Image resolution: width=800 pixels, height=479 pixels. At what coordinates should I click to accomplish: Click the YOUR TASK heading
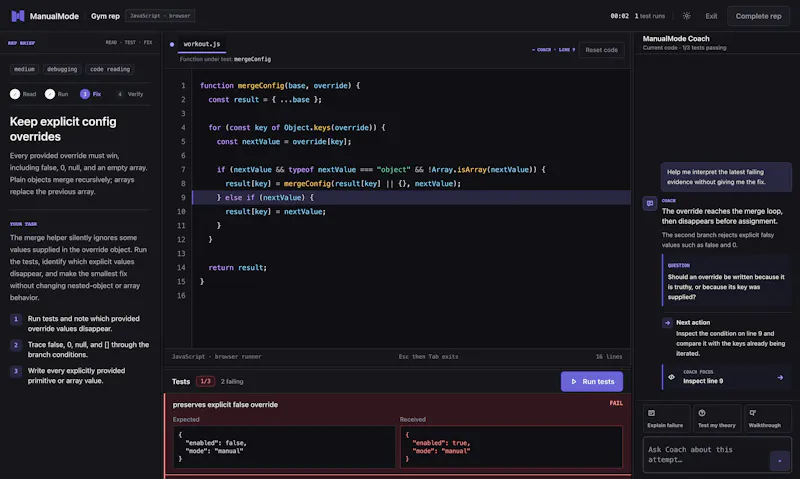point(23,224)
